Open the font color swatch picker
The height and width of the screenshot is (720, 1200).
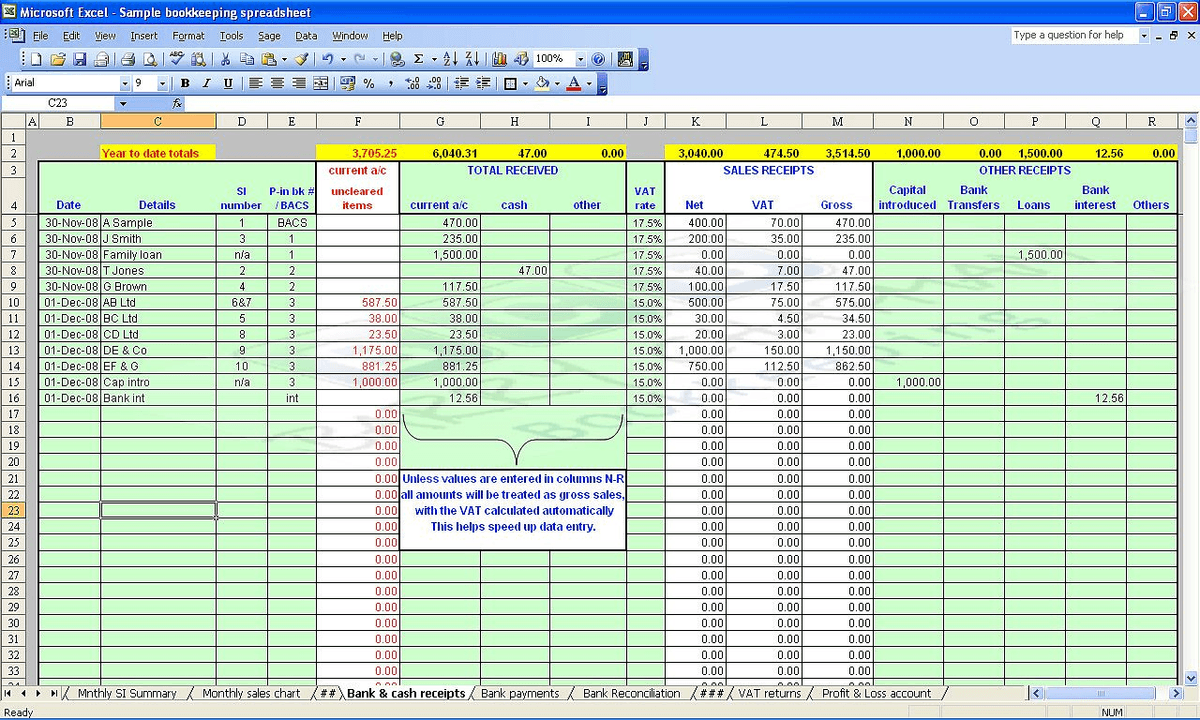point(589,83)
